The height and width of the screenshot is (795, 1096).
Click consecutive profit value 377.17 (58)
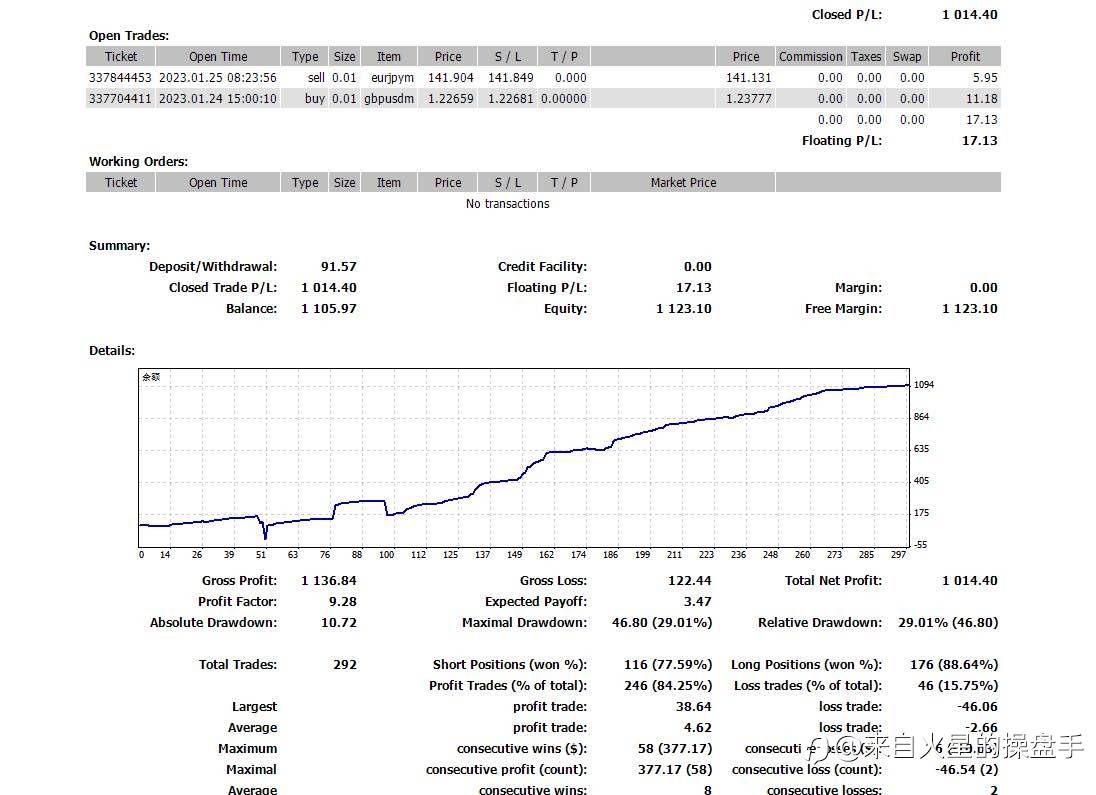pyautogui.click(x=675, y=769)
